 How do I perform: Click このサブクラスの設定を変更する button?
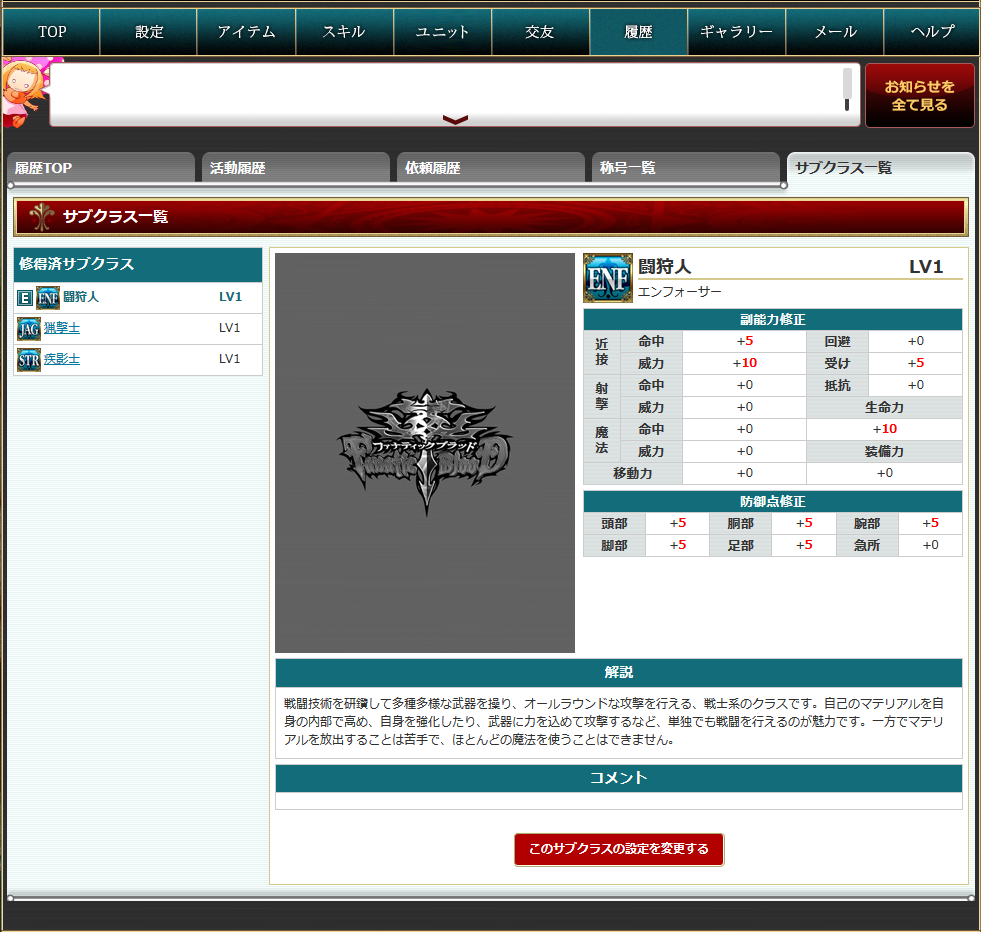coord(619,849)
